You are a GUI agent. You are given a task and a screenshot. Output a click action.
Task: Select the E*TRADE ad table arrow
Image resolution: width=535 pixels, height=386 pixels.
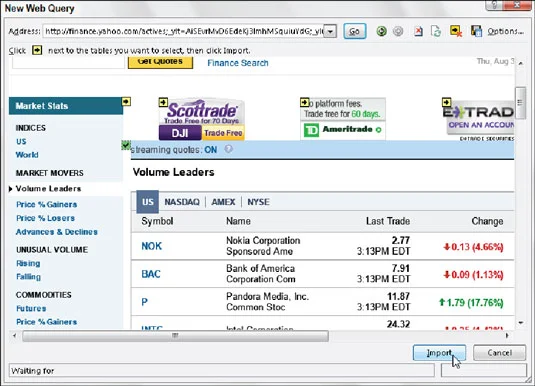(446, 102)
